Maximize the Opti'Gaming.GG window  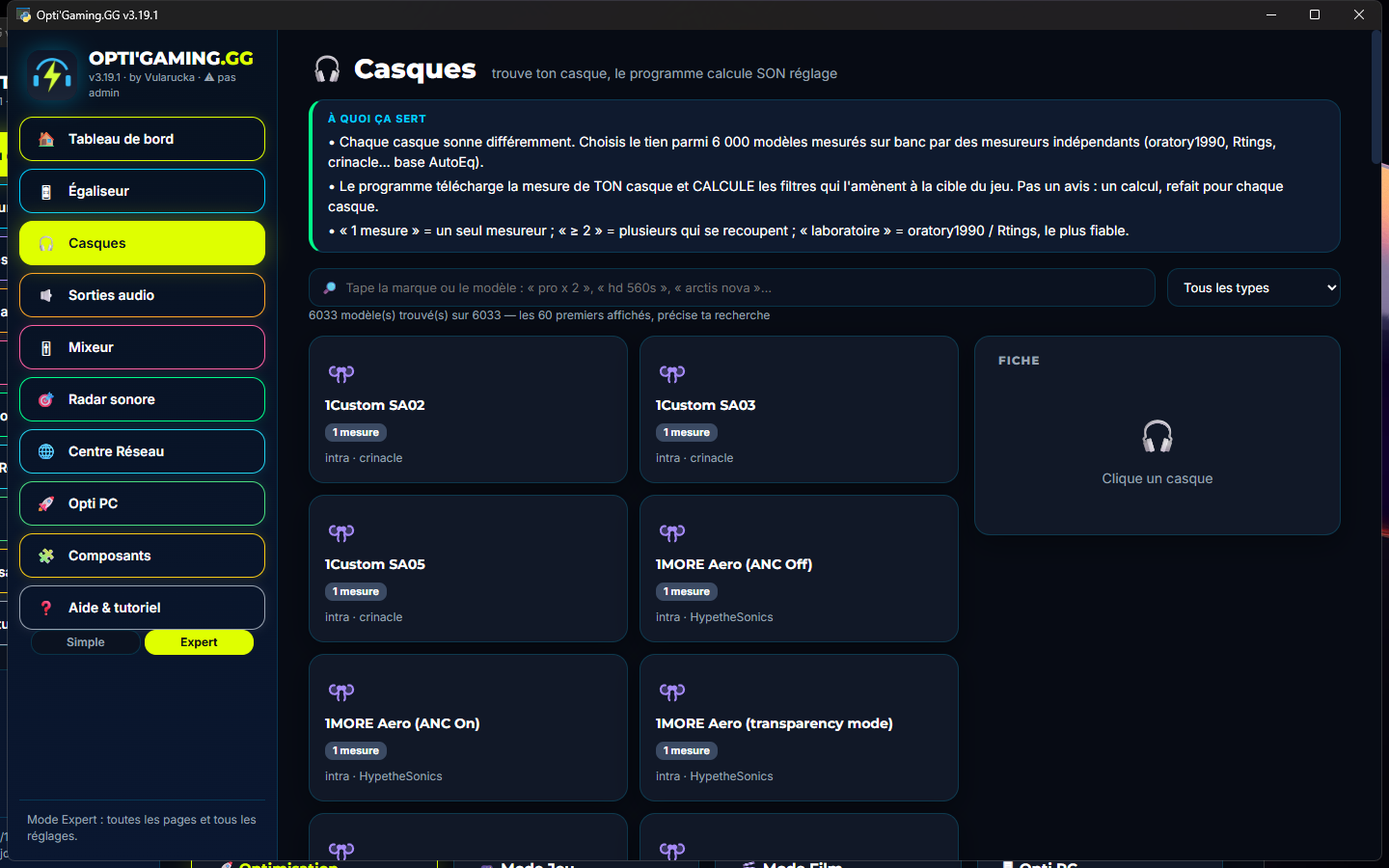point(1315,14)
